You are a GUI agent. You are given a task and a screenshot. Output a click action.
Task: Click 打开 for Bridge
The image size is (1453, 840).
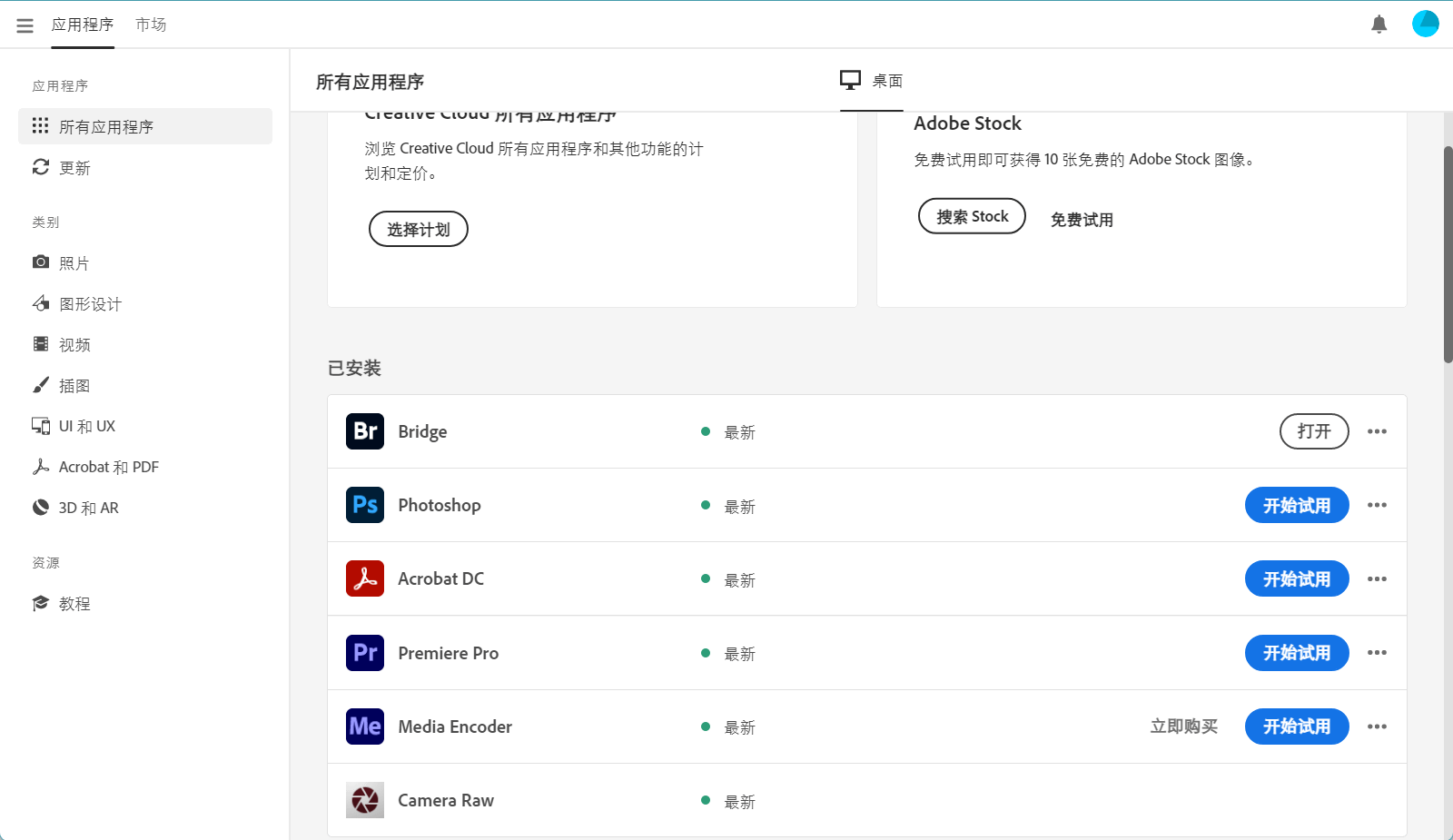pyautogui.click(x=1314, y=431)
